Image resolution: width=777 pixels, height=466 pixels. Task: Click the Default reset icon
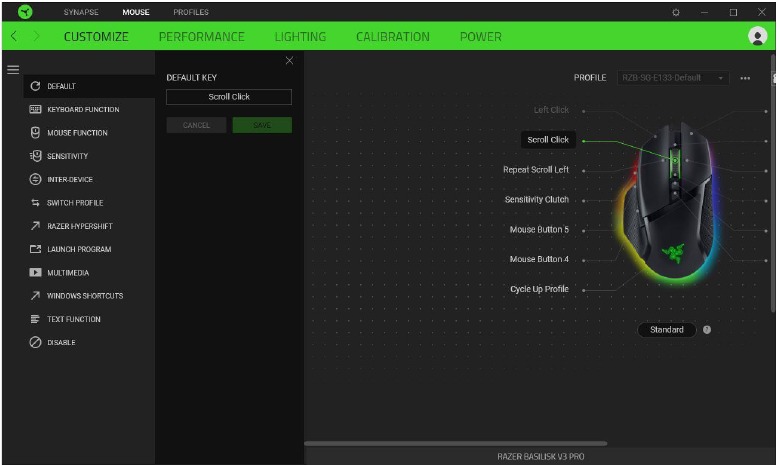pos(35,86)
